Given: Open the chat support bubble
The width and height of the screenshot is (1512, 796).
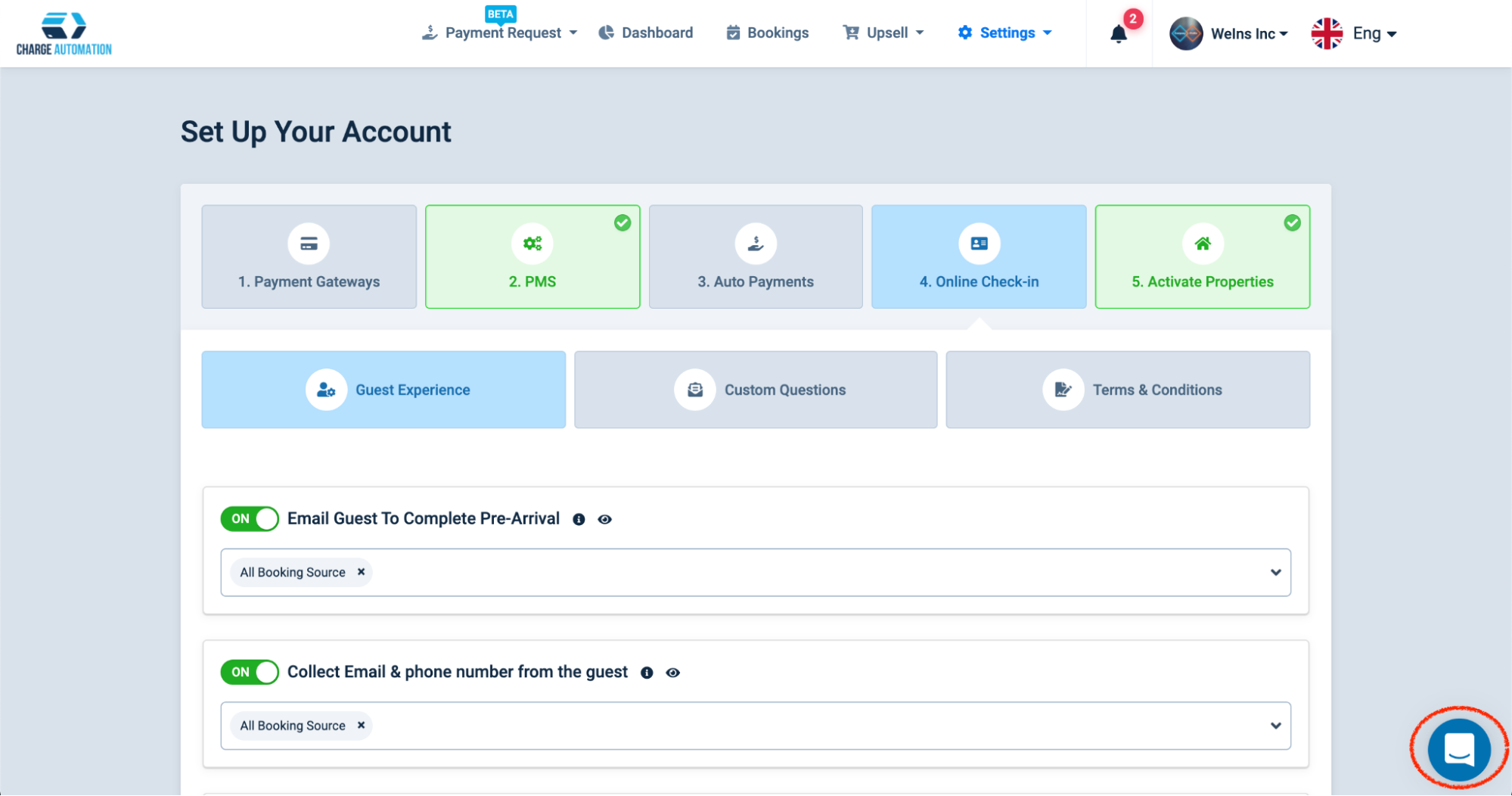Looking at the screenshot, I should [1458, 749].
